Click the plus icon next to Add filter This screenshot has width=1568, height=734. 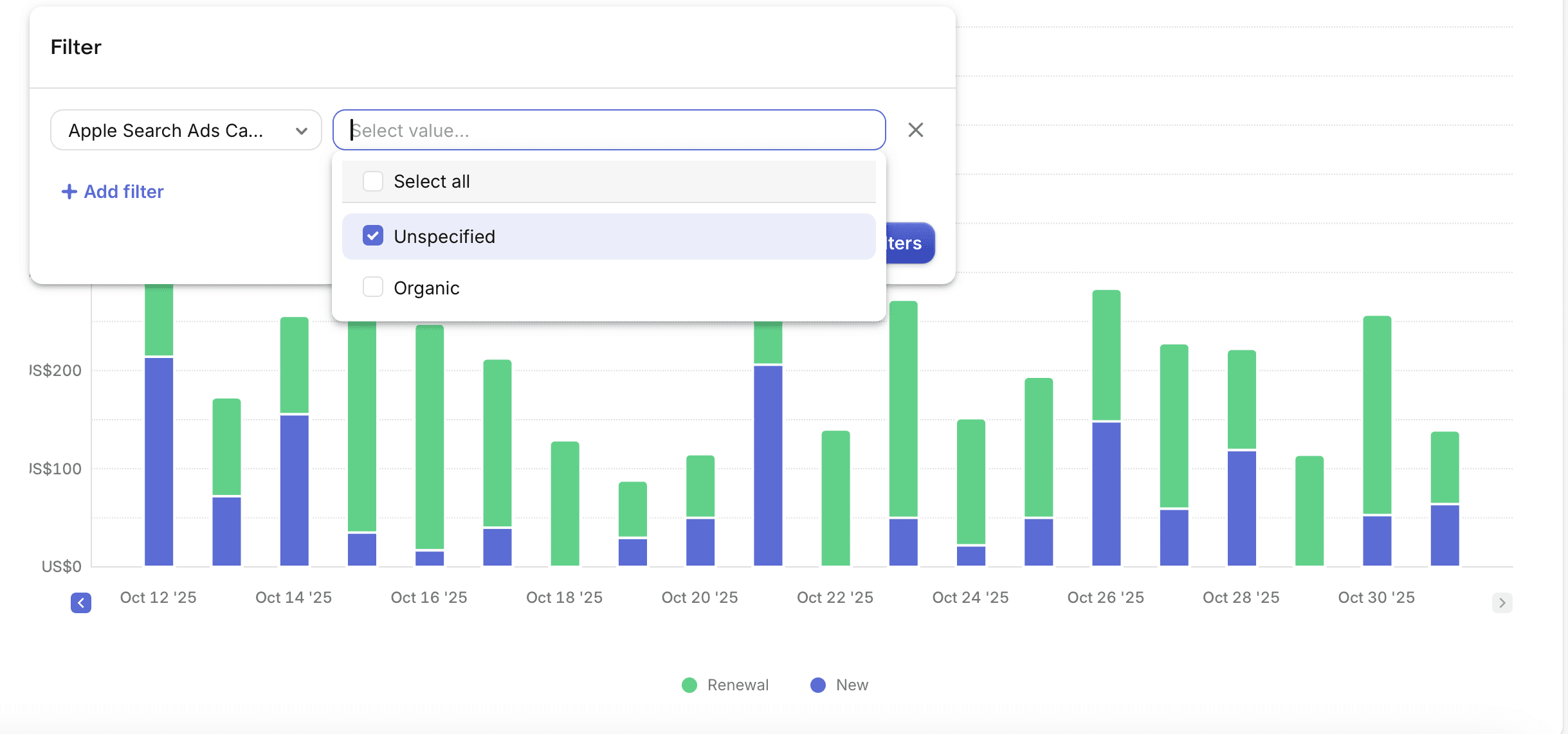click(x=69, y=192)
